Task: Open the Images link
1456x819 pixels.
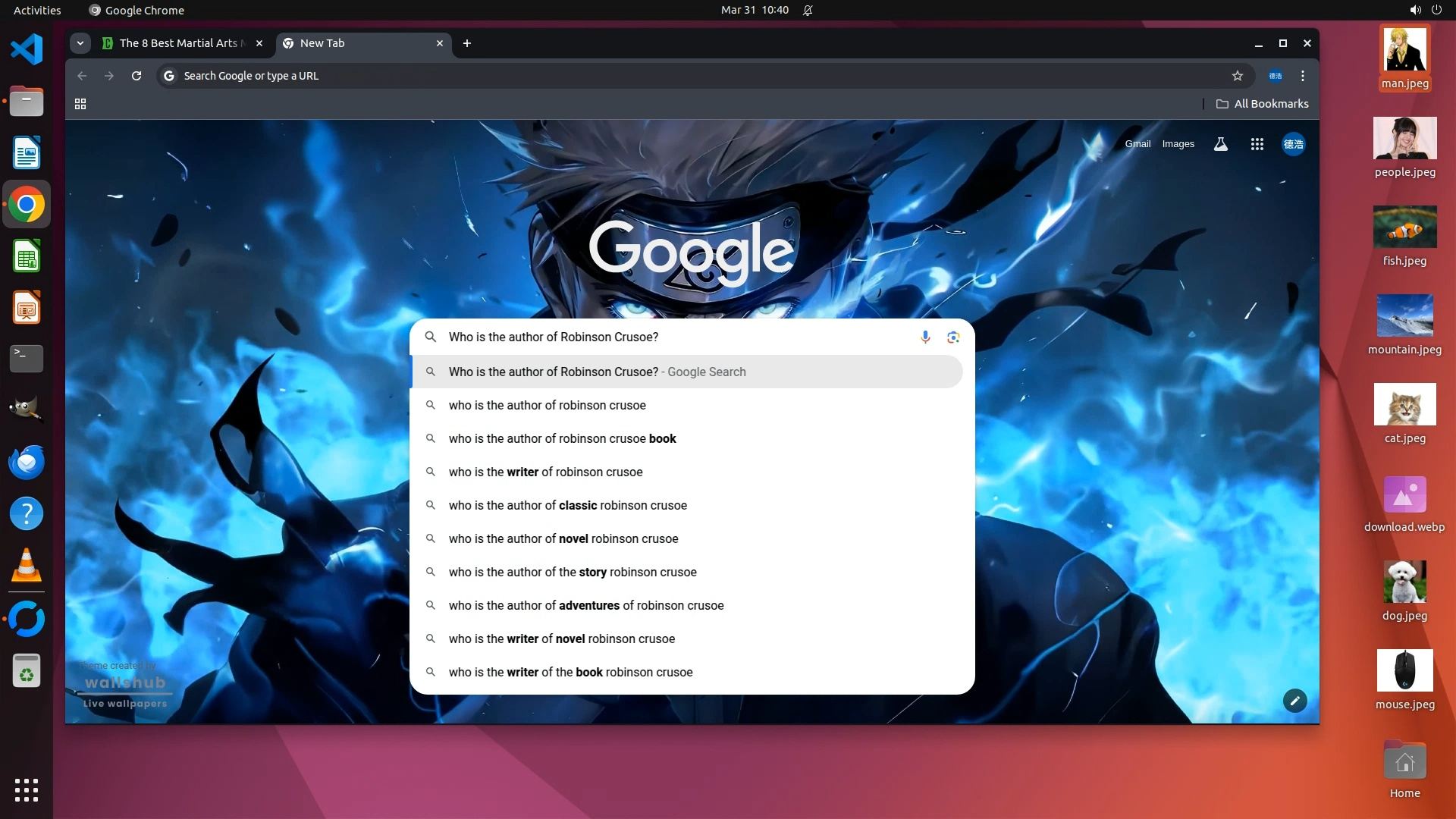Action: pos(1178,144)
